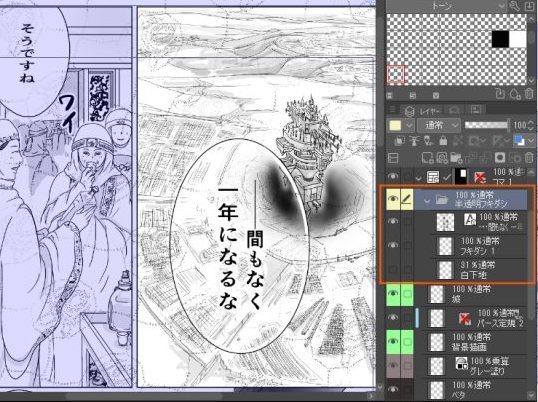The image size is (538, 402).
Task: Toggle edit checkbox on 城 layer
Action: [x=407, y=294]
